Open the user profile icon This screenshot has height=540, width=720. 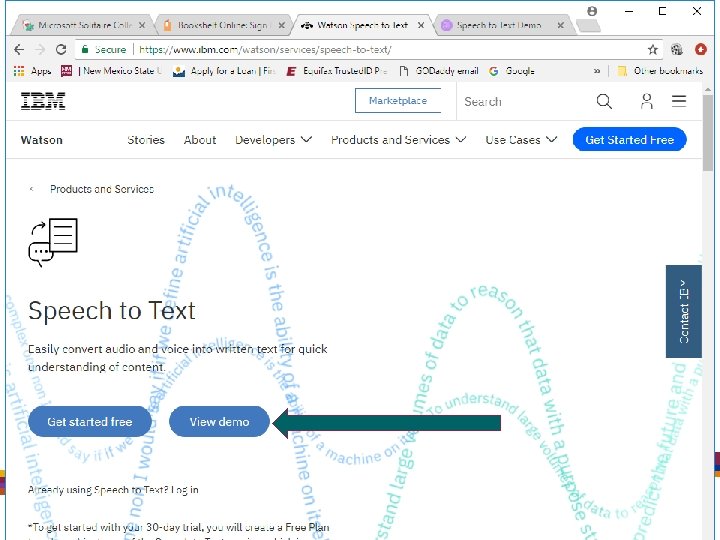(x=647, y=101)
